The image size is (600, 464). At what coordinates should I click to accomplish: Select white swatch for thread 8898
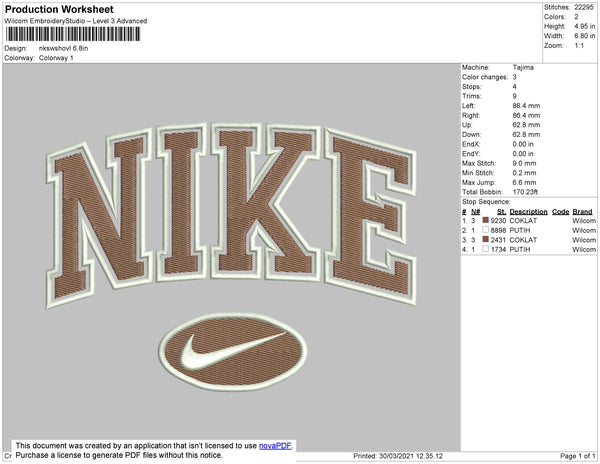[486, 230]
